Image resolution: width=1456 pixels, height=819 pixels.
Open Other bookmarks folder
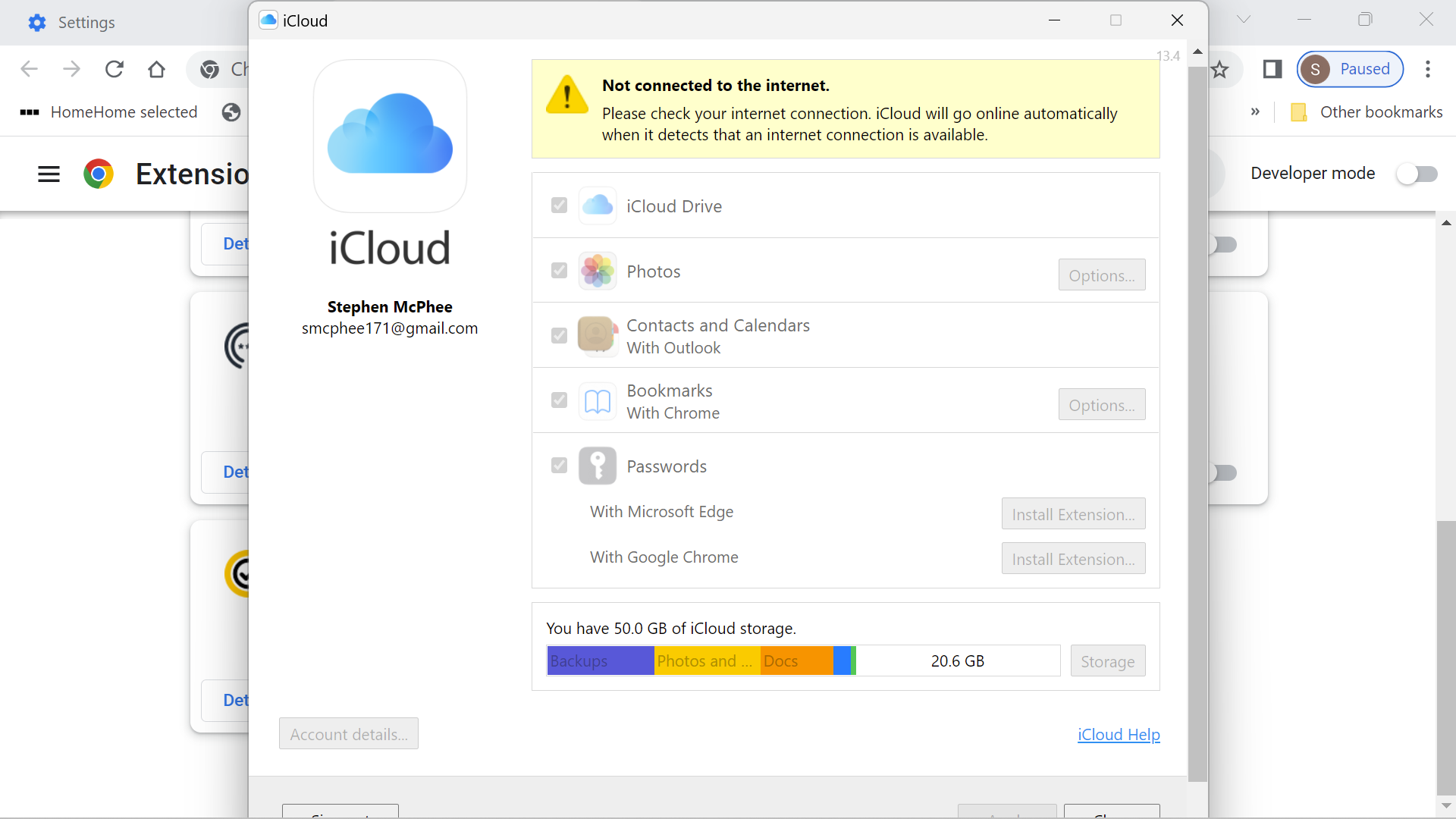tap(1367, 112)
